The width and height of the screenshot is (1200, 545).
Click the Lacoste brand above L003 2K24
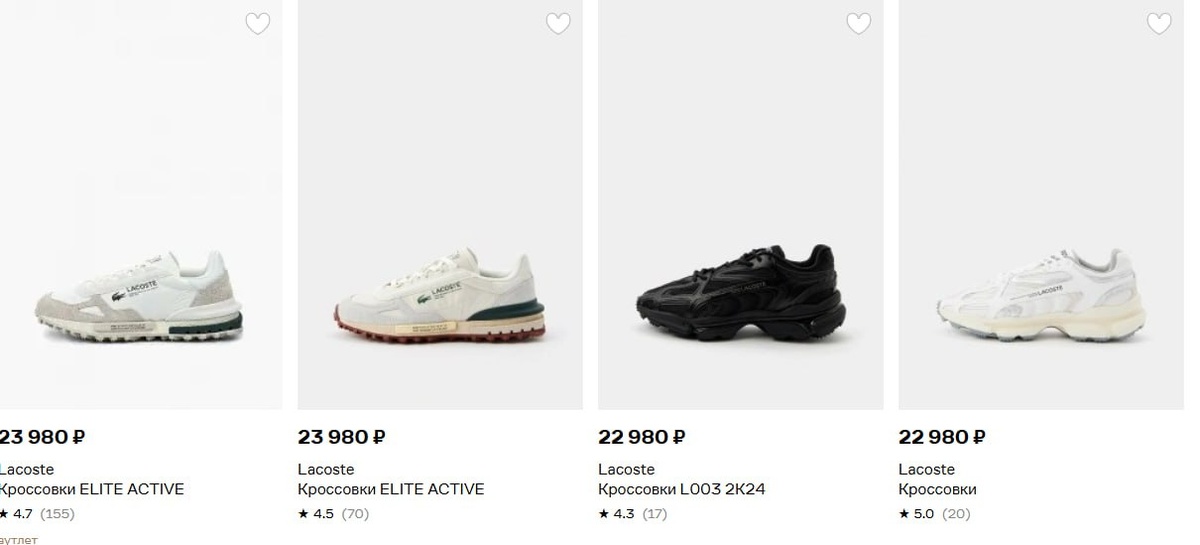(626, 469)
